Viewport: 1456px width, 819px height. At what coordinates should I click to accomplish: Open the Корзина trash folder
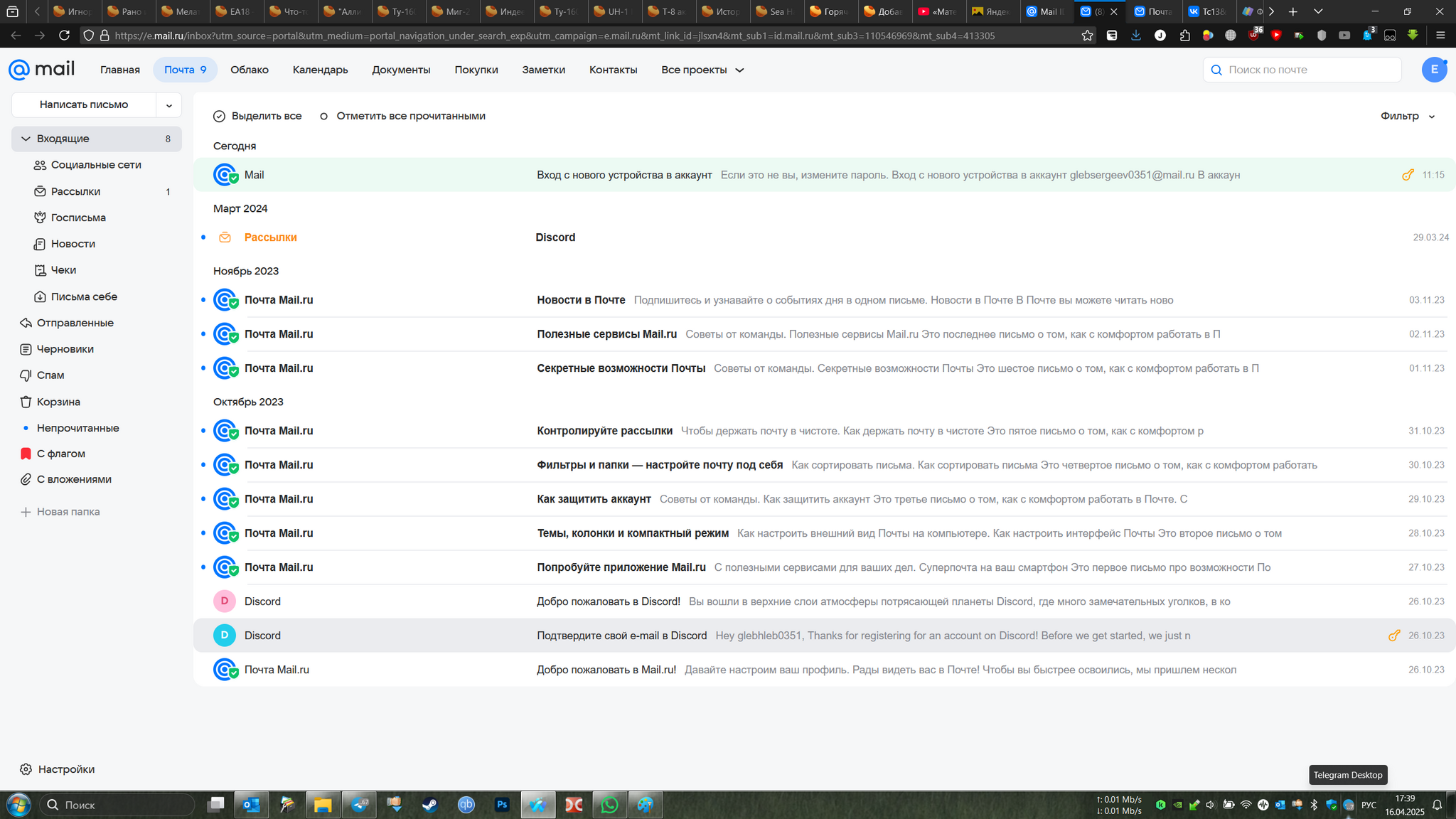58,402
